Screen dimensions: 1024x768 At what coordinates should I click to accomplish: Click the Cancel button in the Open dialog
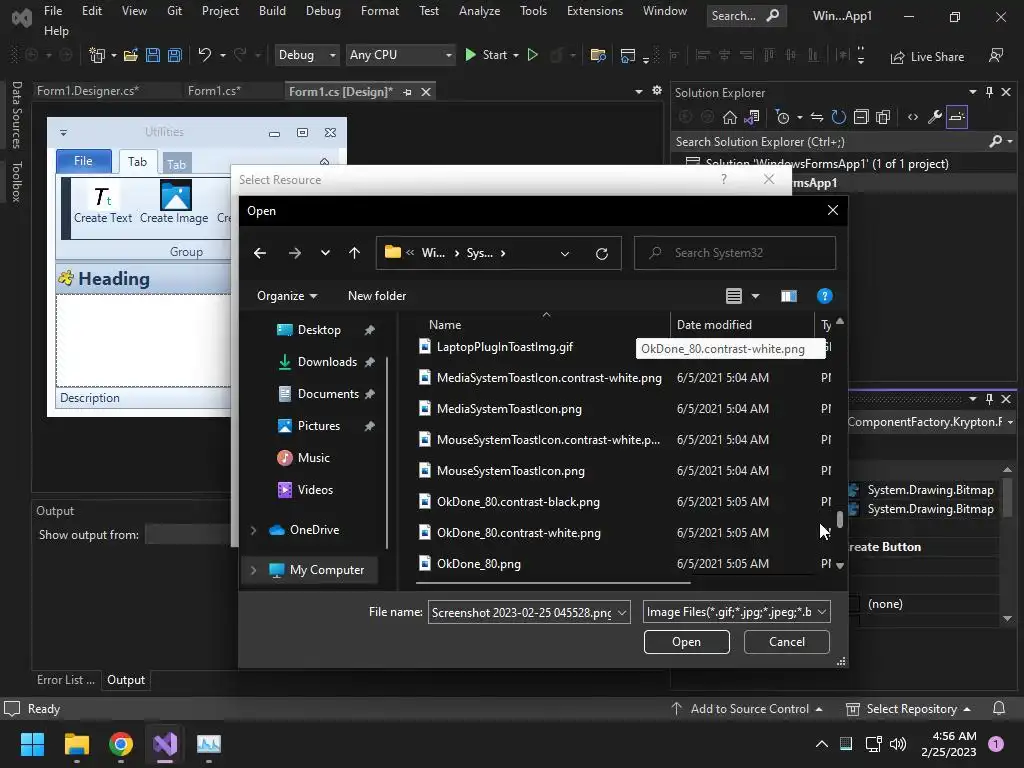(787, 642)
